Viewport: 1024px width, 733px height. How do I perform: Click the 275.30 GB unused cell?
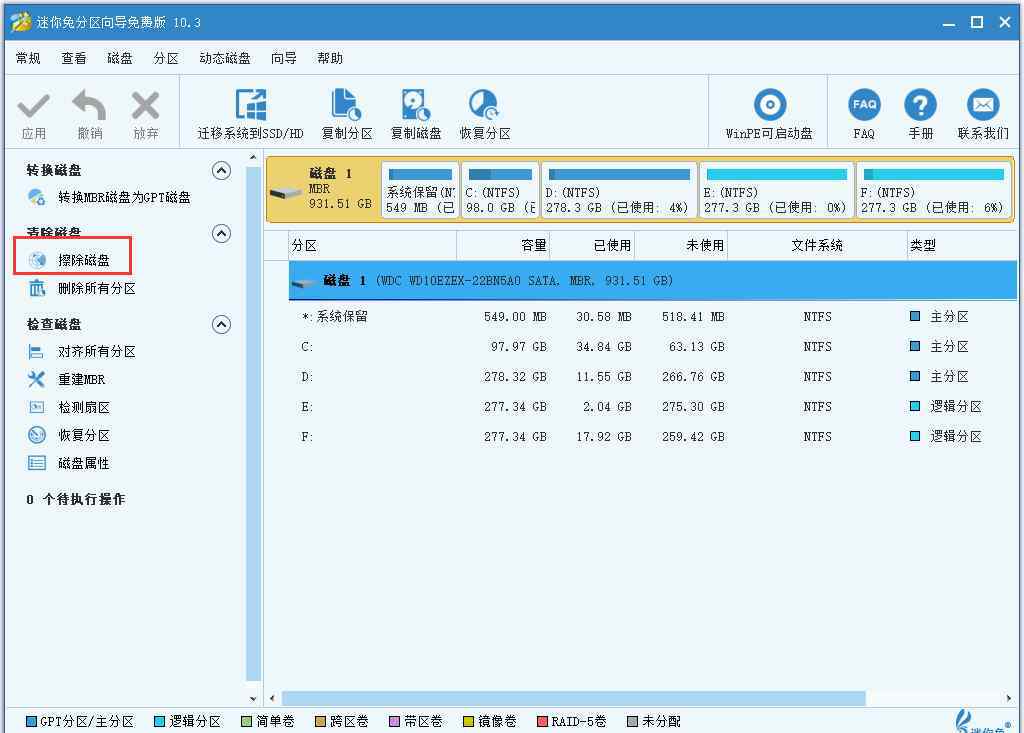pos(693,407)
